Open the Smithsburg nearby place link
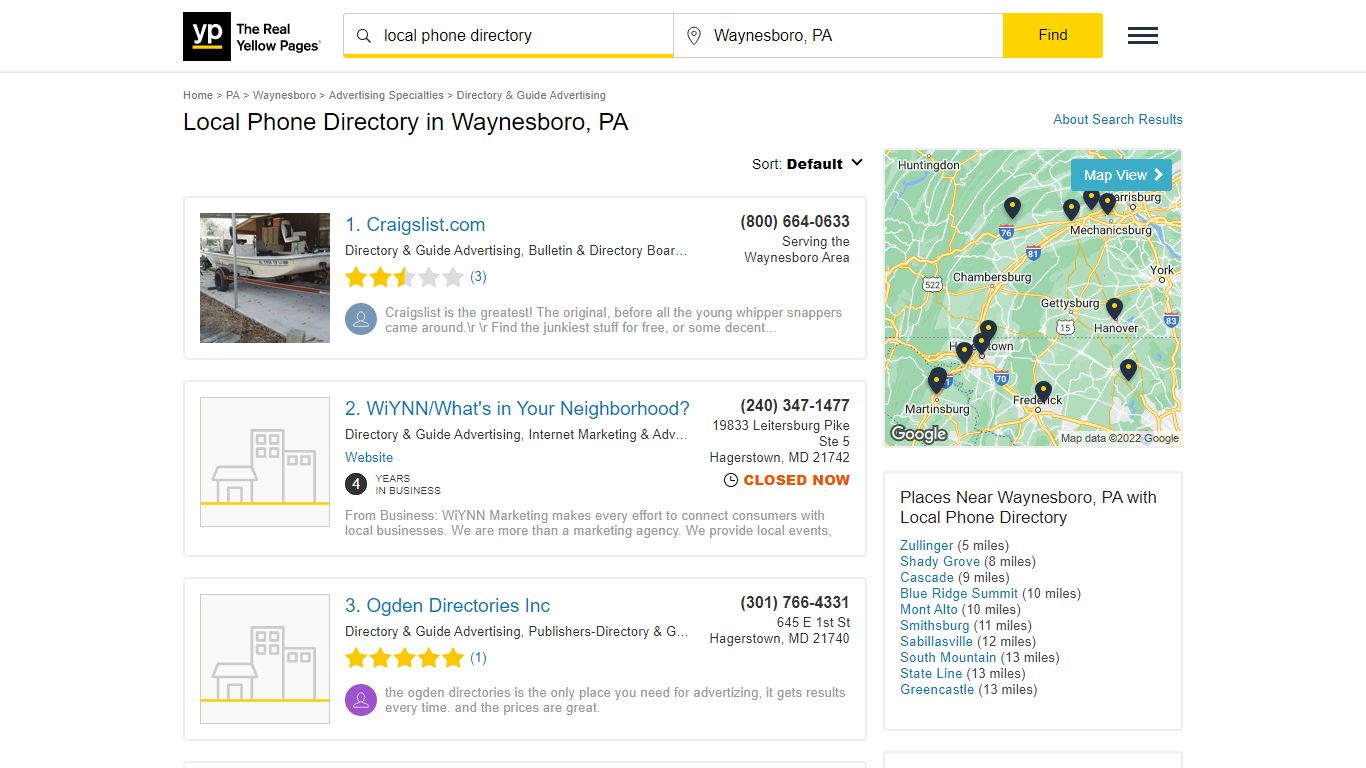 point(935,625)
